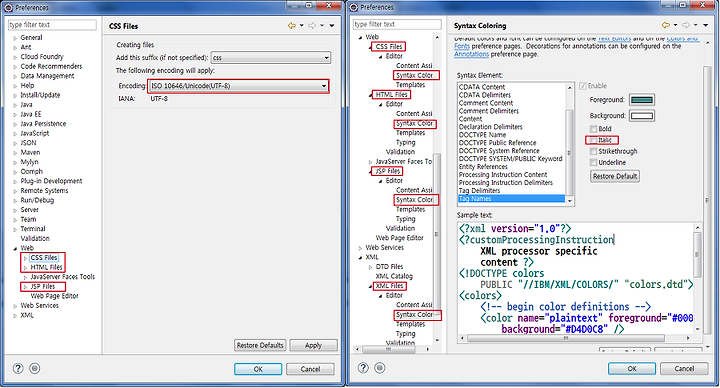
Task: Click help icon in right Preferences window
Action: 363,368
